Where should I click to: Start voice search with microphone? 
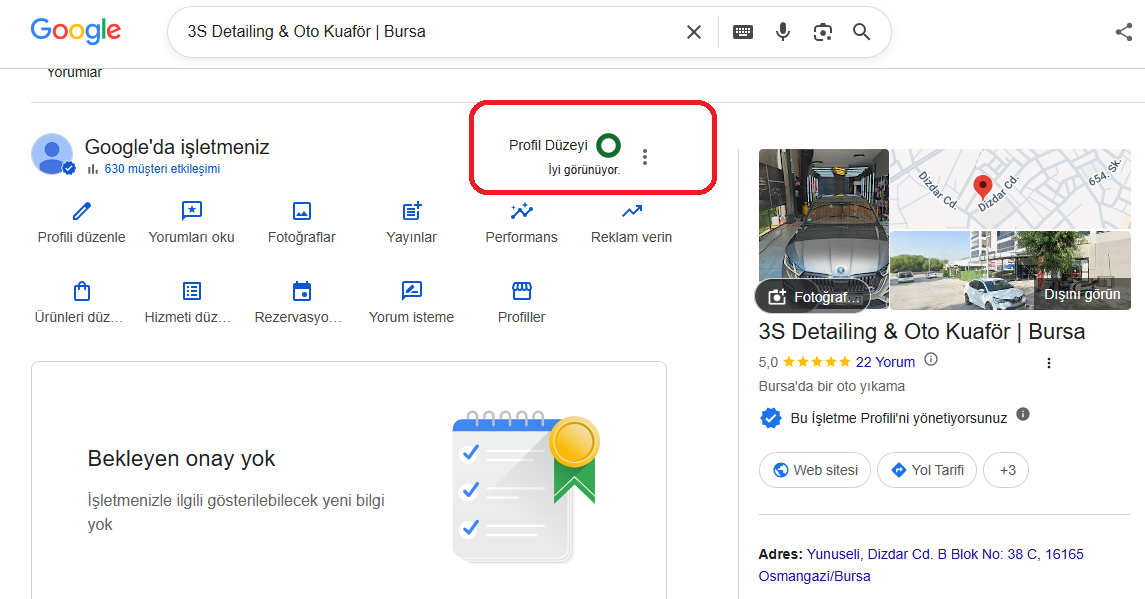783,32
